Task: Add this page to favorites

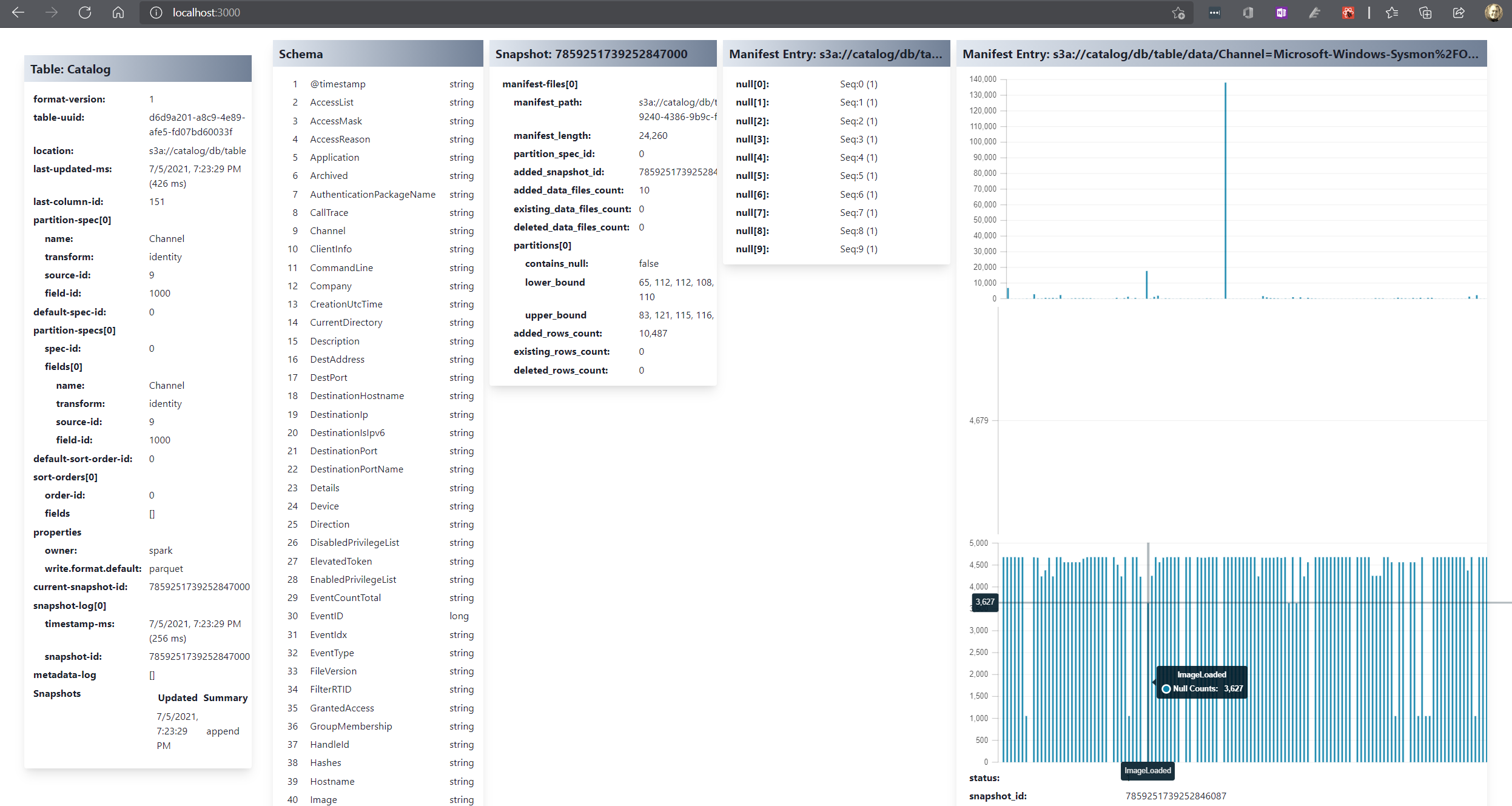Action: point(1178,13)
